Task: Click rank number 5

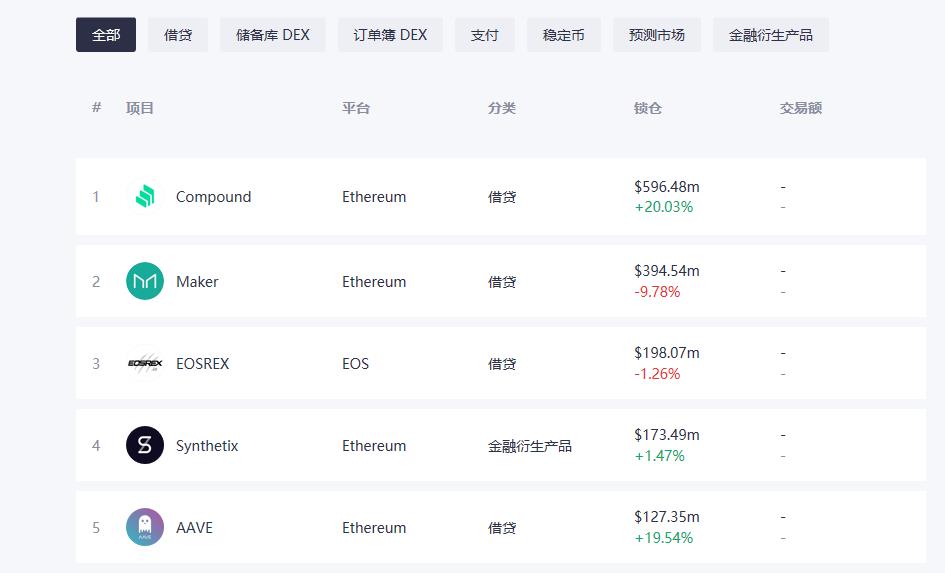Action: coord(96,528)
